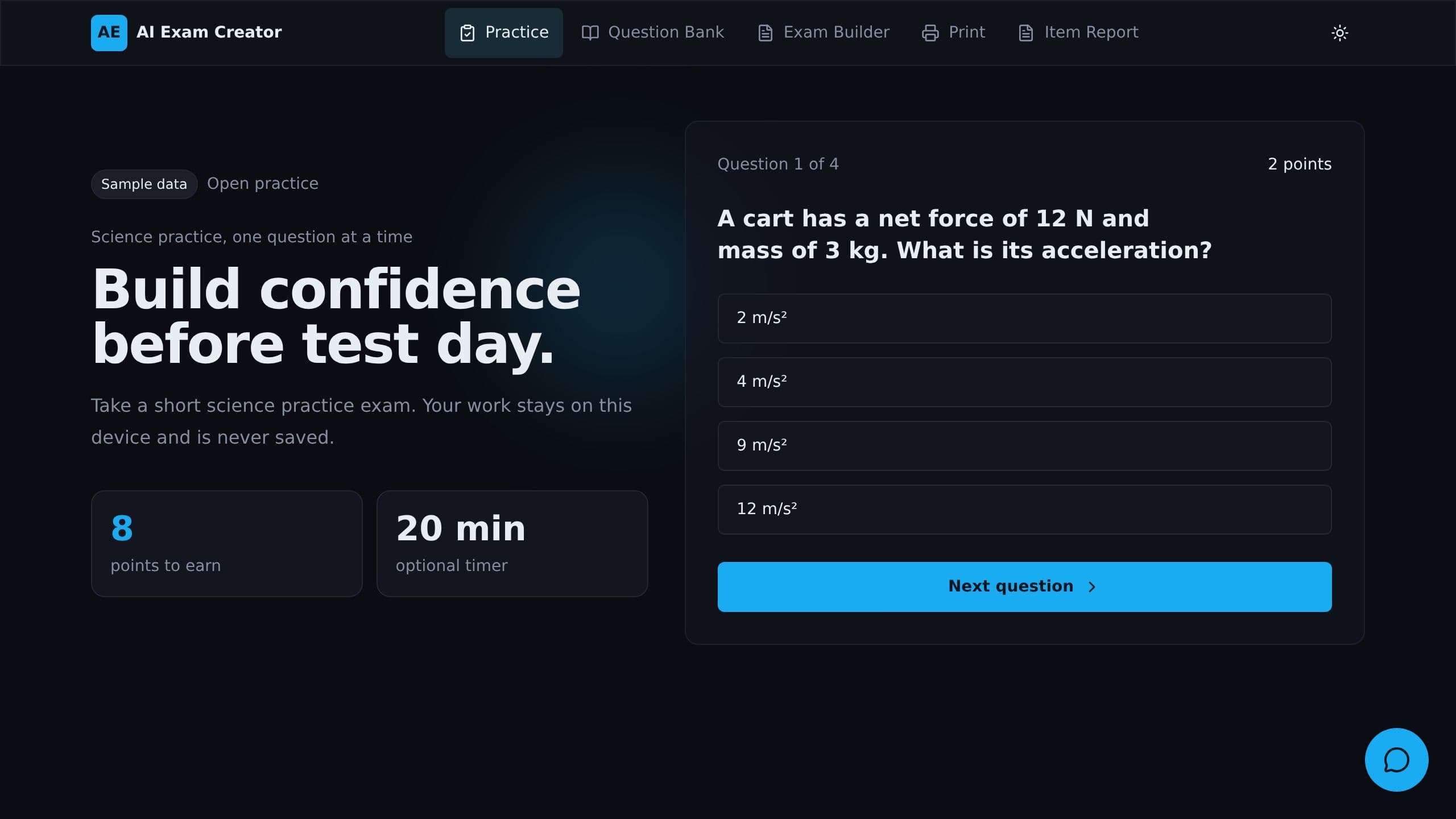
Task: Click the Practice clipboard icon
Action: click(x=467, y=33)
